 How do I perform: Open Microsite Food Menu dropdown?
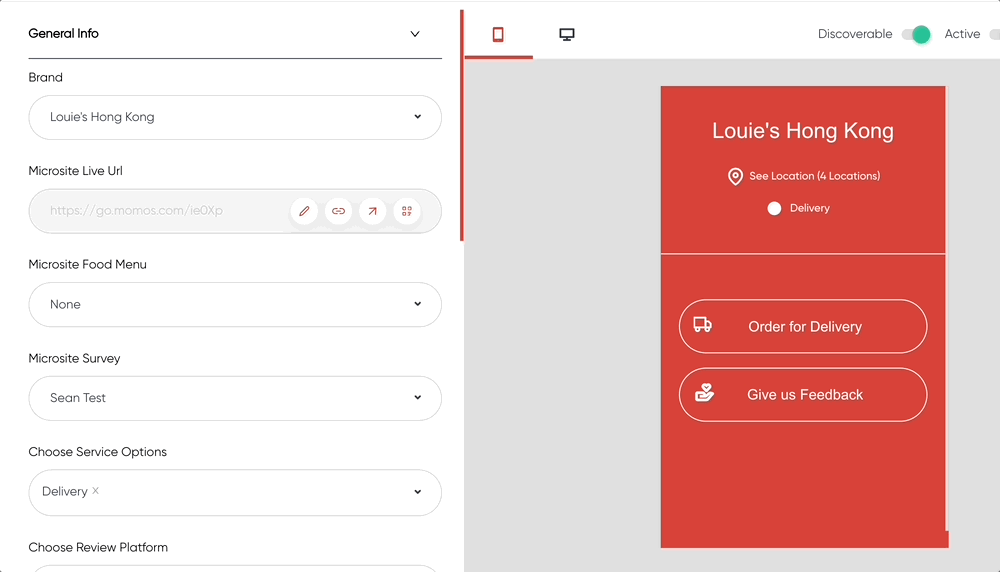pos(235,305)
